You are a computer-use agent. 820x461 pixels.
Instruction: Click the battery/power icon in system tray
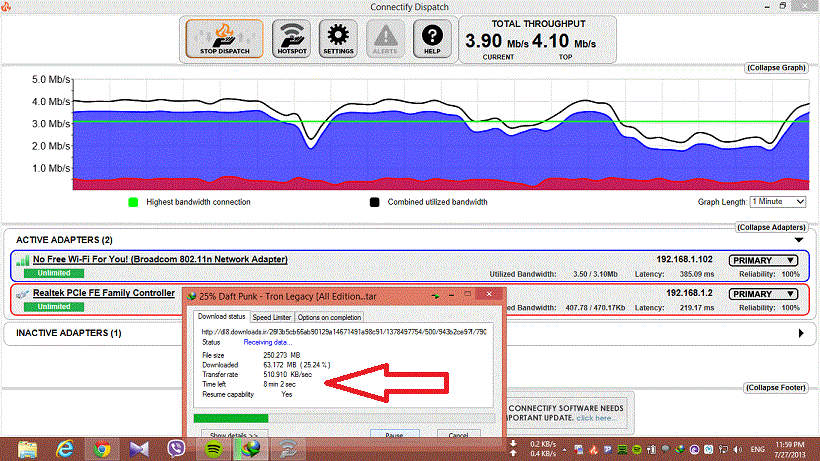(x=652, y=450)
